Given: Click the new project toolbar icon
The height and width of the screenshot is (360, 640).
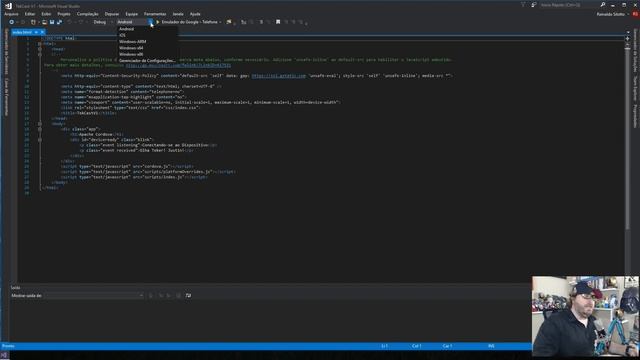Looking at the screenshot, I should [x=33, y=22].
